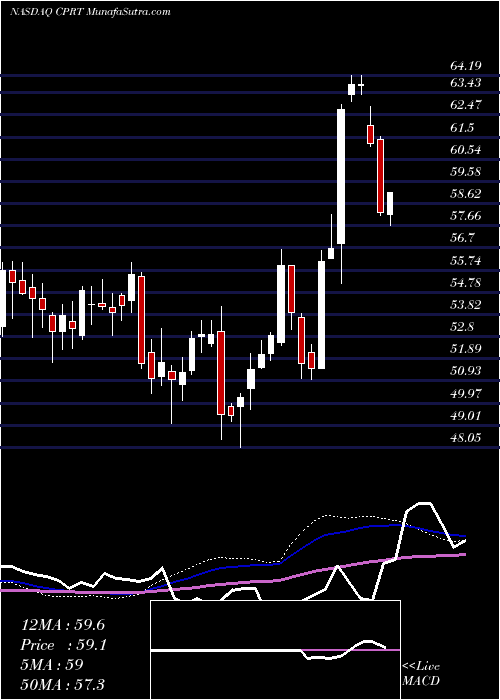This screenshot has width=500, height=700.
Task: Click the Price : 59.1 readout
Action: point(63,645)
